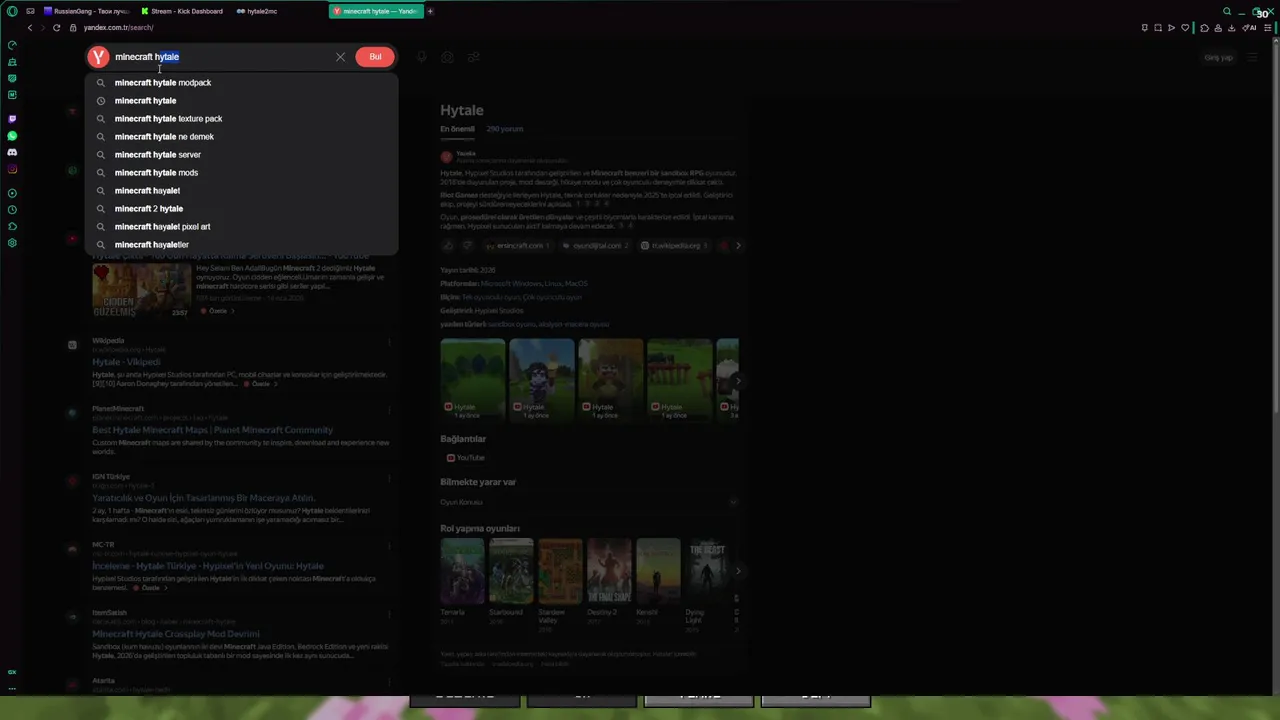Viewport: 1280px width, 720px height.
Task: Open the sidebar settings gear
Action: point(12,243)
